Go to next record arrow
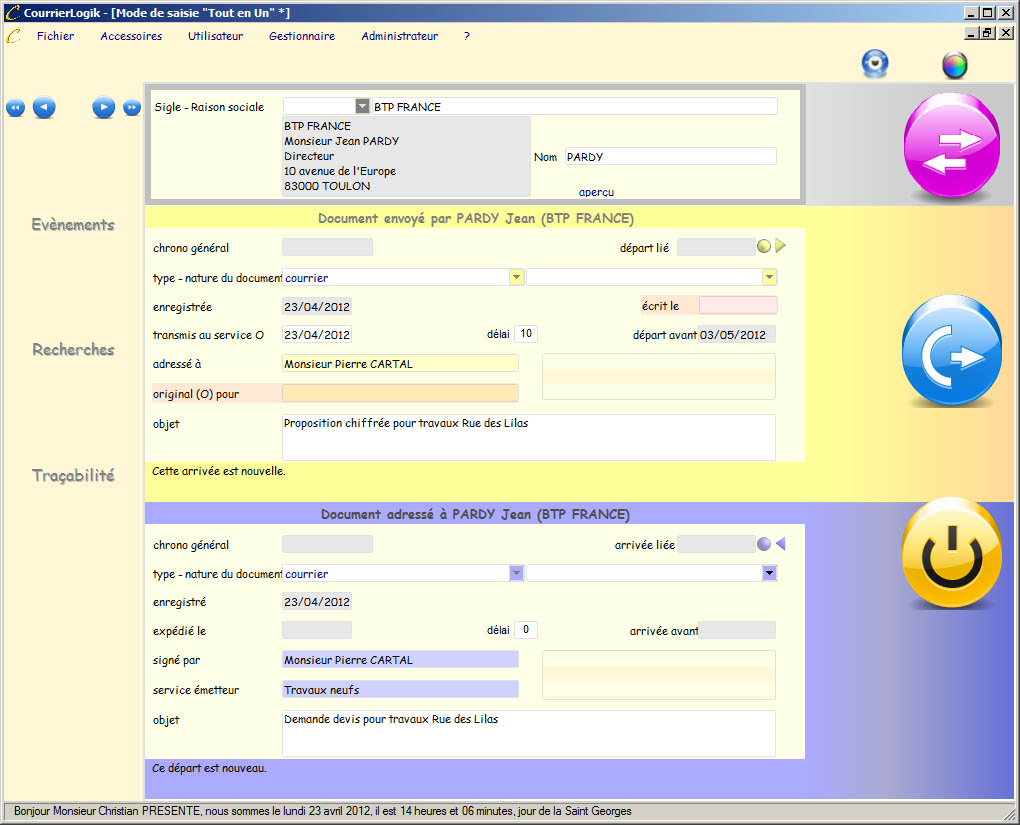Viewport: 1020px width, 825px height. point(104,108)
